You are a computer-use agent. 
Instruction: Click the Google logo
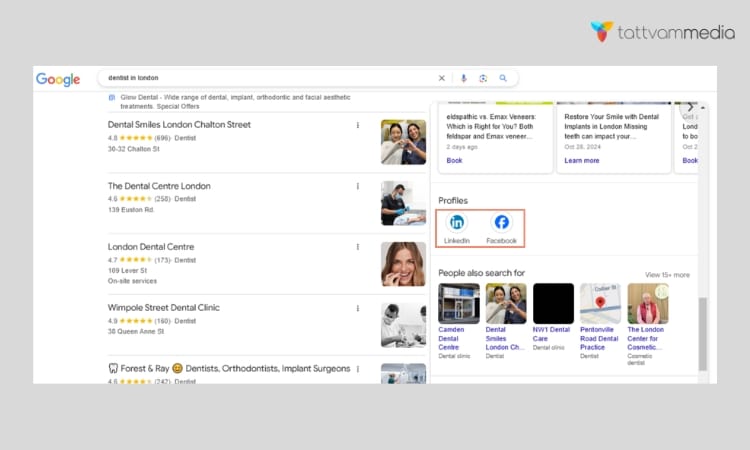pos(58,79)
